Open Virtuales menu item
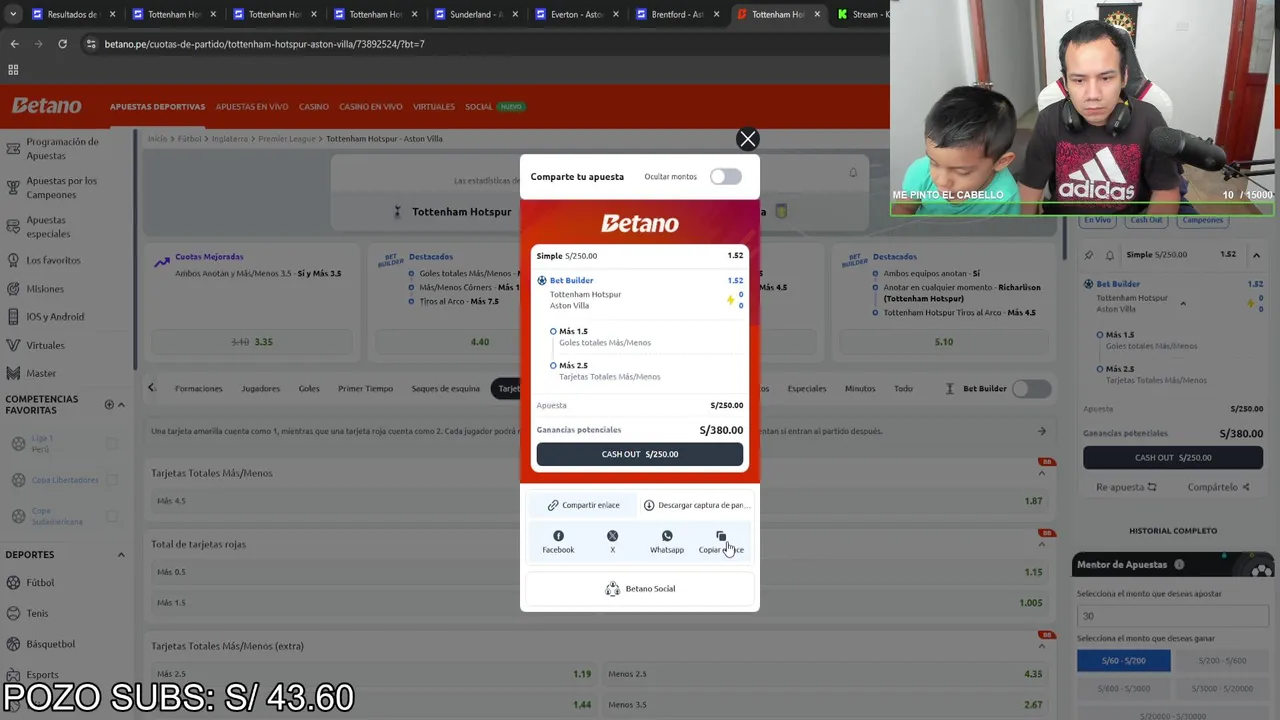The width and height of the screenshot is (1280, 720). coord(434,107)
